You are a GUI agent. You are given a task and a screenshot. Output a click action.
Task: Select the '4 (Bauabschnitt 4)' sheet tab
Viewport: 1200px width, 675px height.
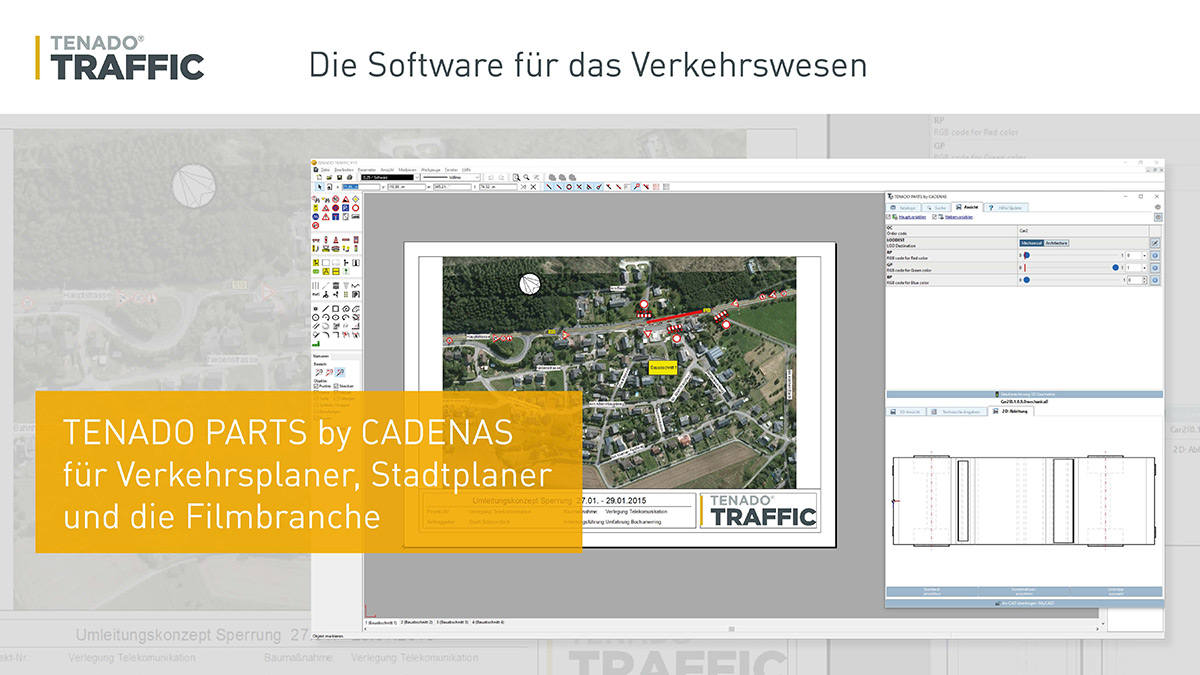[488, 622]
